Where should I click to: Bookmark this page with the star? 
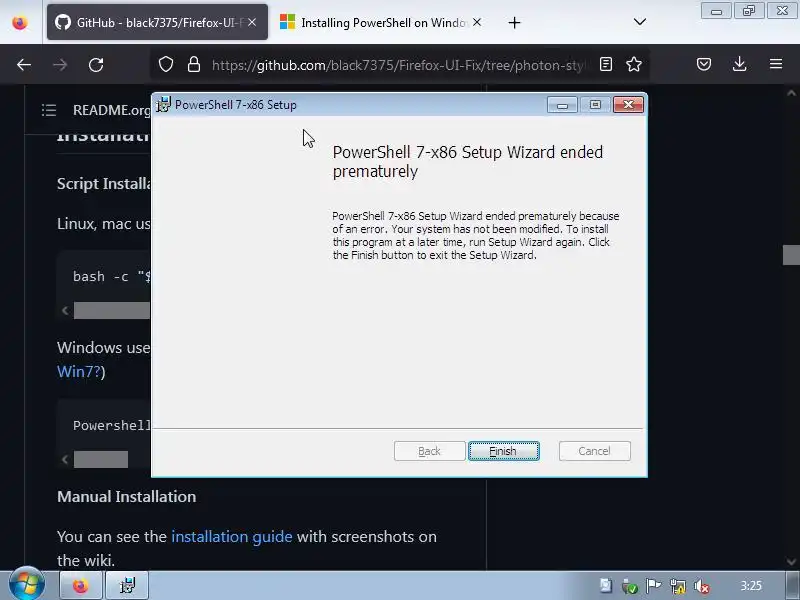click(634, 64)
